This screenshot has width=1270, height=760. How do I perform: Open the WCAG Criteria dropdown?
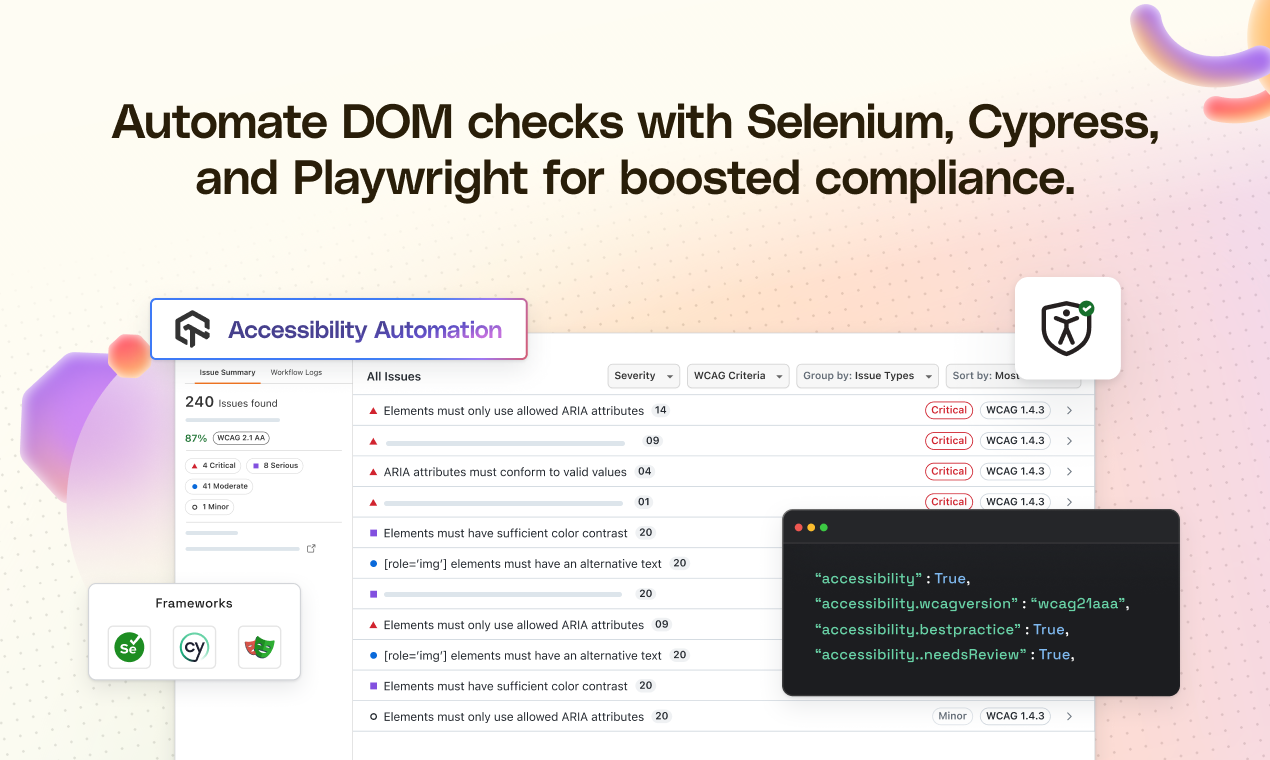pos(738,376)
